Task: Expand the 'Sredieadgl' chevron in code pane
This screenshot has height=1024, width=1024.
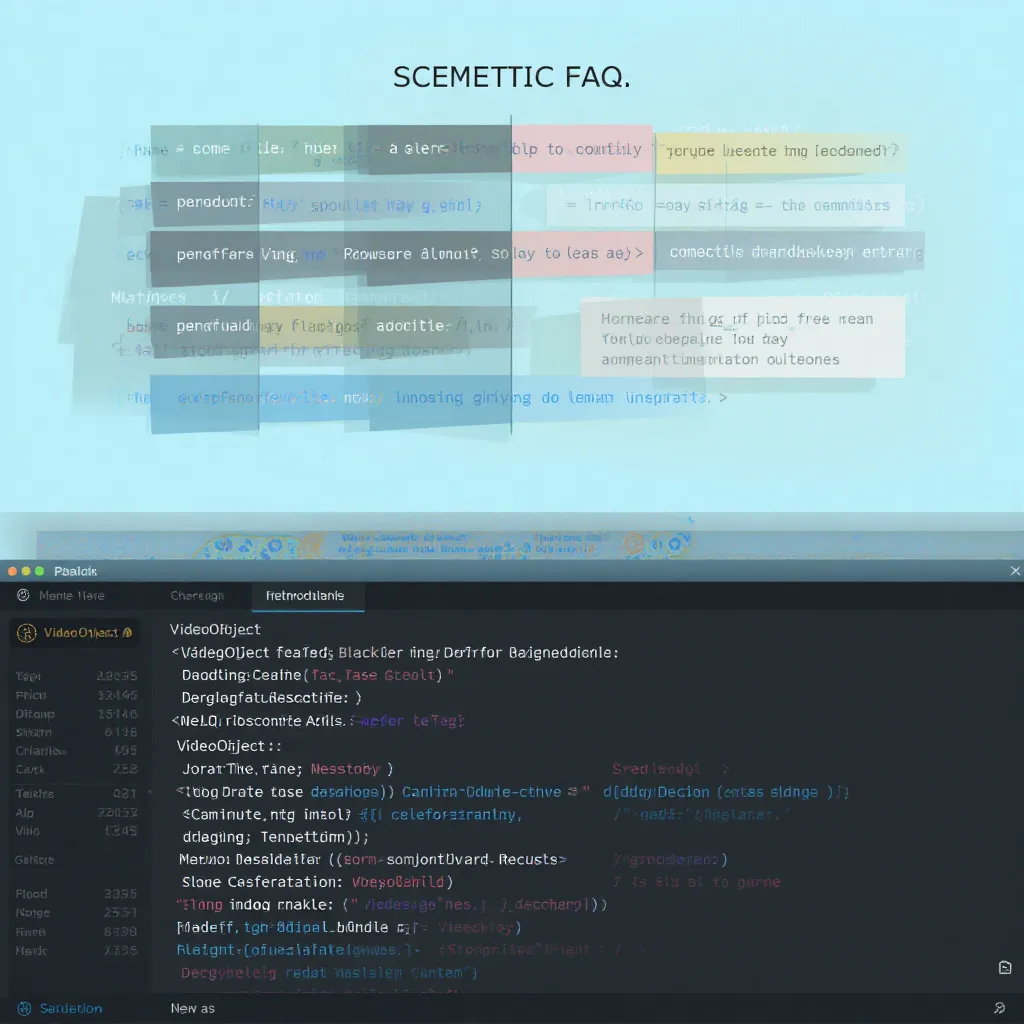Action: [725, 769]
